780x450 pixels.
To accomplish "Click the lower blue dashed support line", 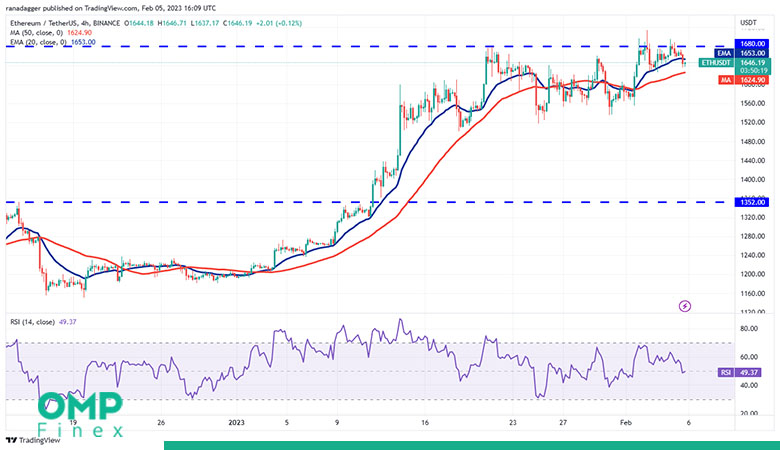I will click(368, 202).
